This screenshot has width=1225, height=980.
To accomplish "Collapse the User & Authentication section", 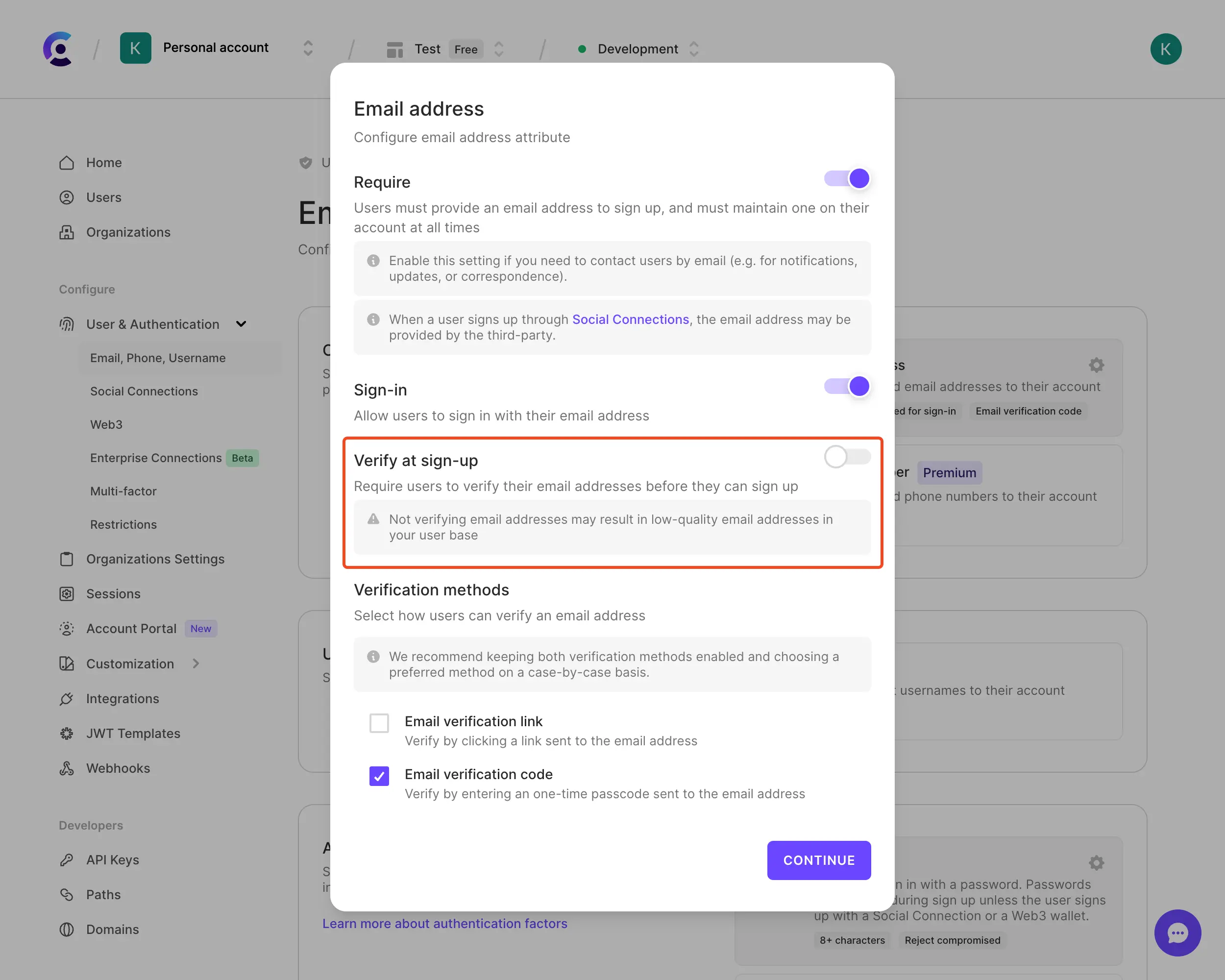I will tap(241, 324).
